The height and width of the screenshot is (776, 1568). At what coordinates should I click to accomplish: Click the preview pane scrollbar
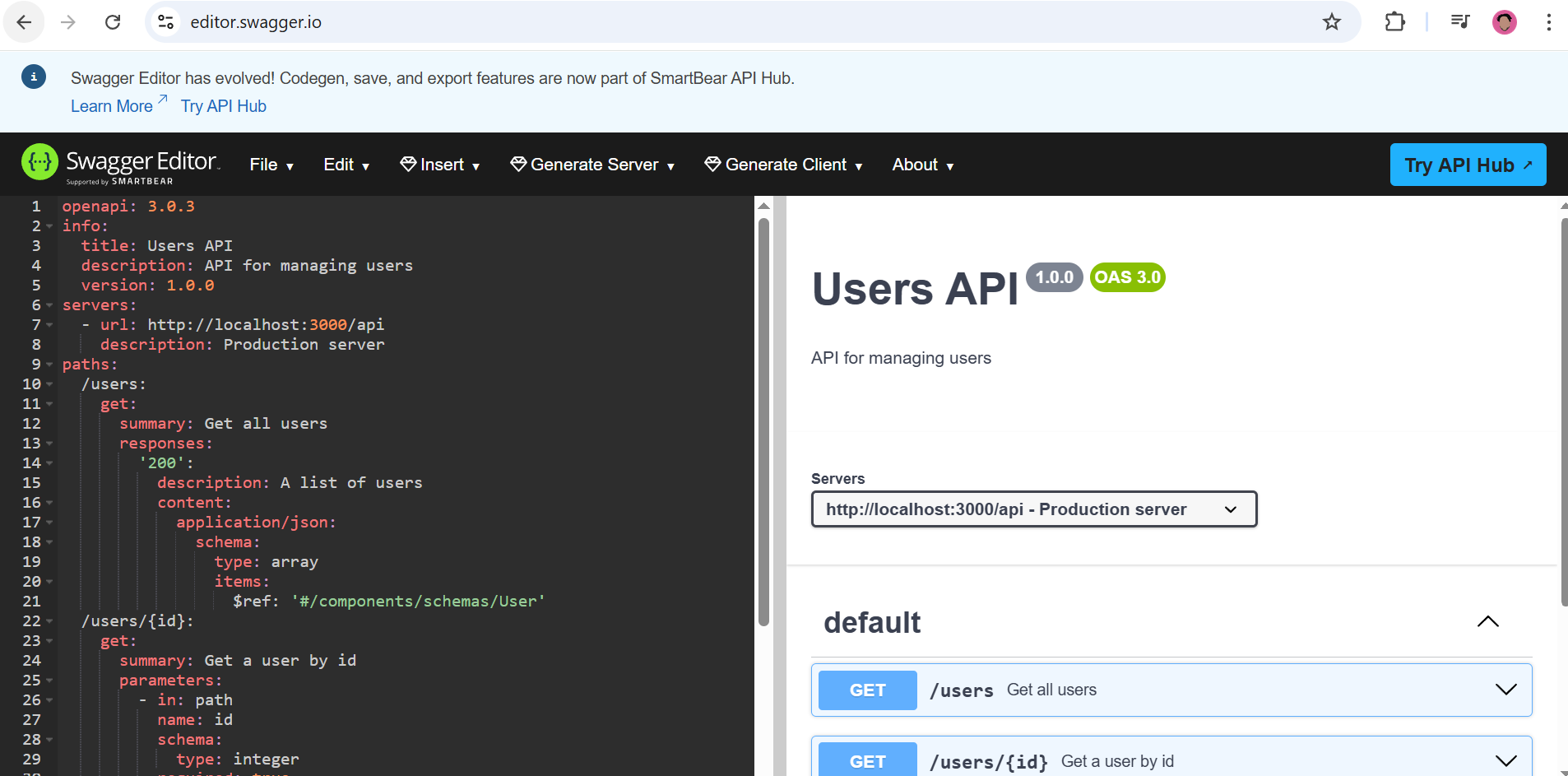(x=1564, y=411)
